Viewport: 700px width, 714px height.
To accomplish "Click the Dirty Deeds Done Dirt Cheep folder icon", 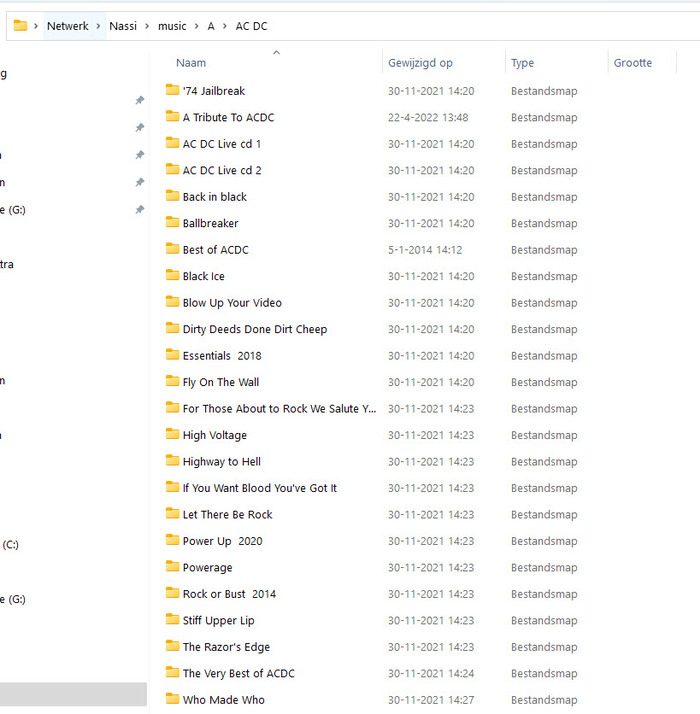I will pos(172,328).
